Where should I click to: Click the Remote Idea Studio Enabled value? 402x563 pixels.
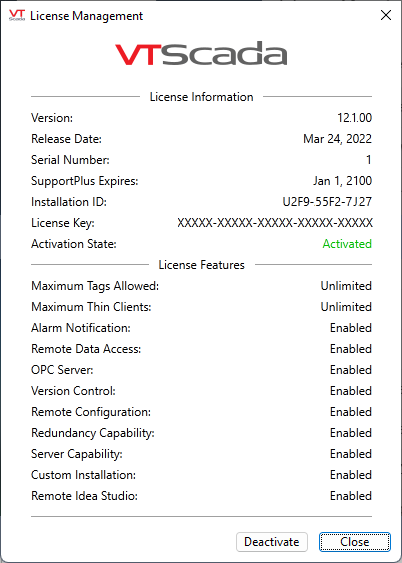click(x=351, y=496)
